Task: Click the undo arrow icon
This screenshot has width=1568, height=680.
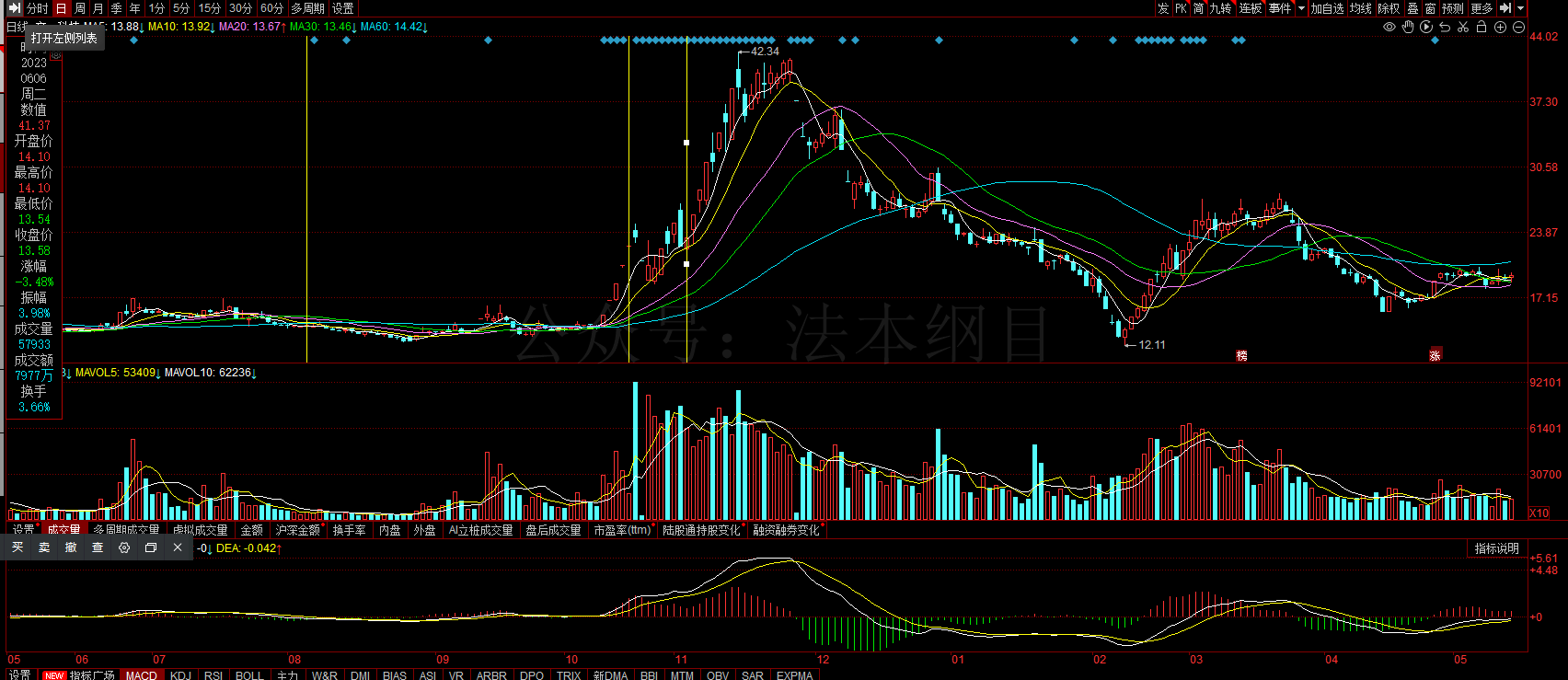Action: pyautogui.click(x=1445, y=27)
